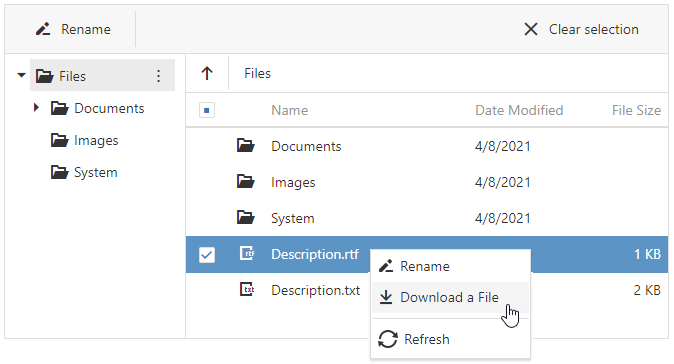Click the Documents folder icon in list
The width and height of the screenshot is (674, 364).
point(245,146)
